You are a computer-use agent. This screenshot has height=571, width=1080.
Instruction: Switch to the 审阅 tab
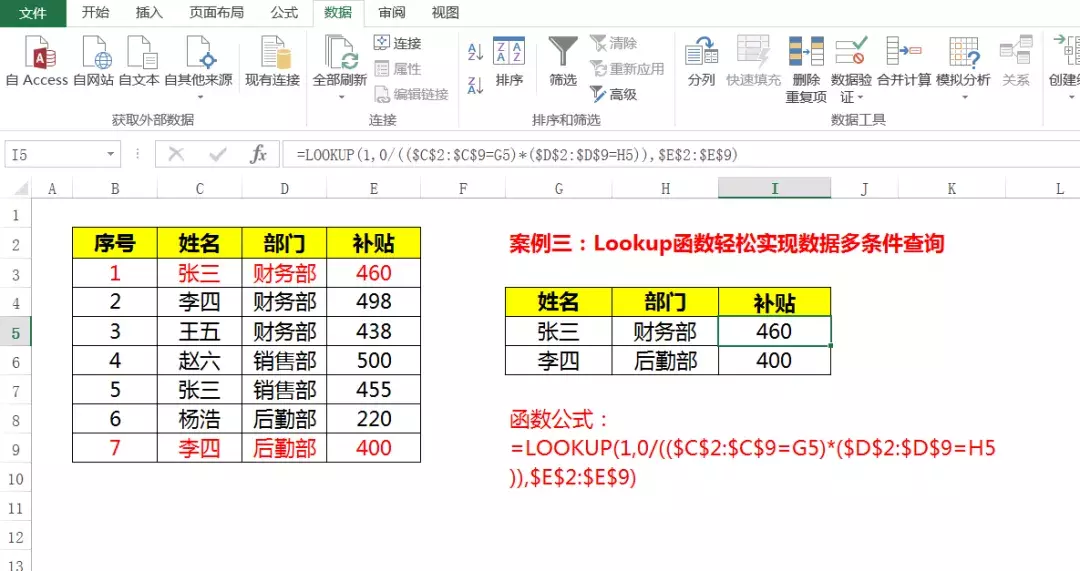click(x=392, y=12)
